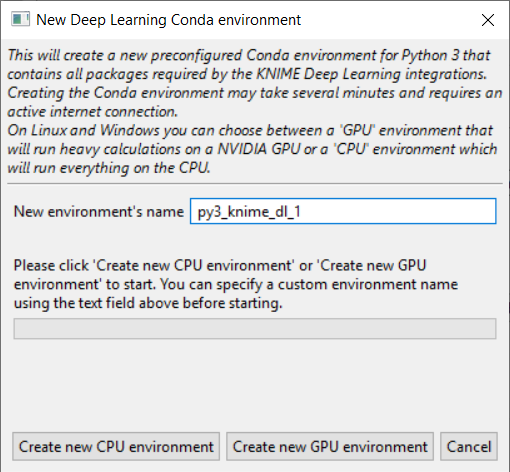Cancel the Conda environment creation dialog
The image size is (510, 472).
(469, 447)
